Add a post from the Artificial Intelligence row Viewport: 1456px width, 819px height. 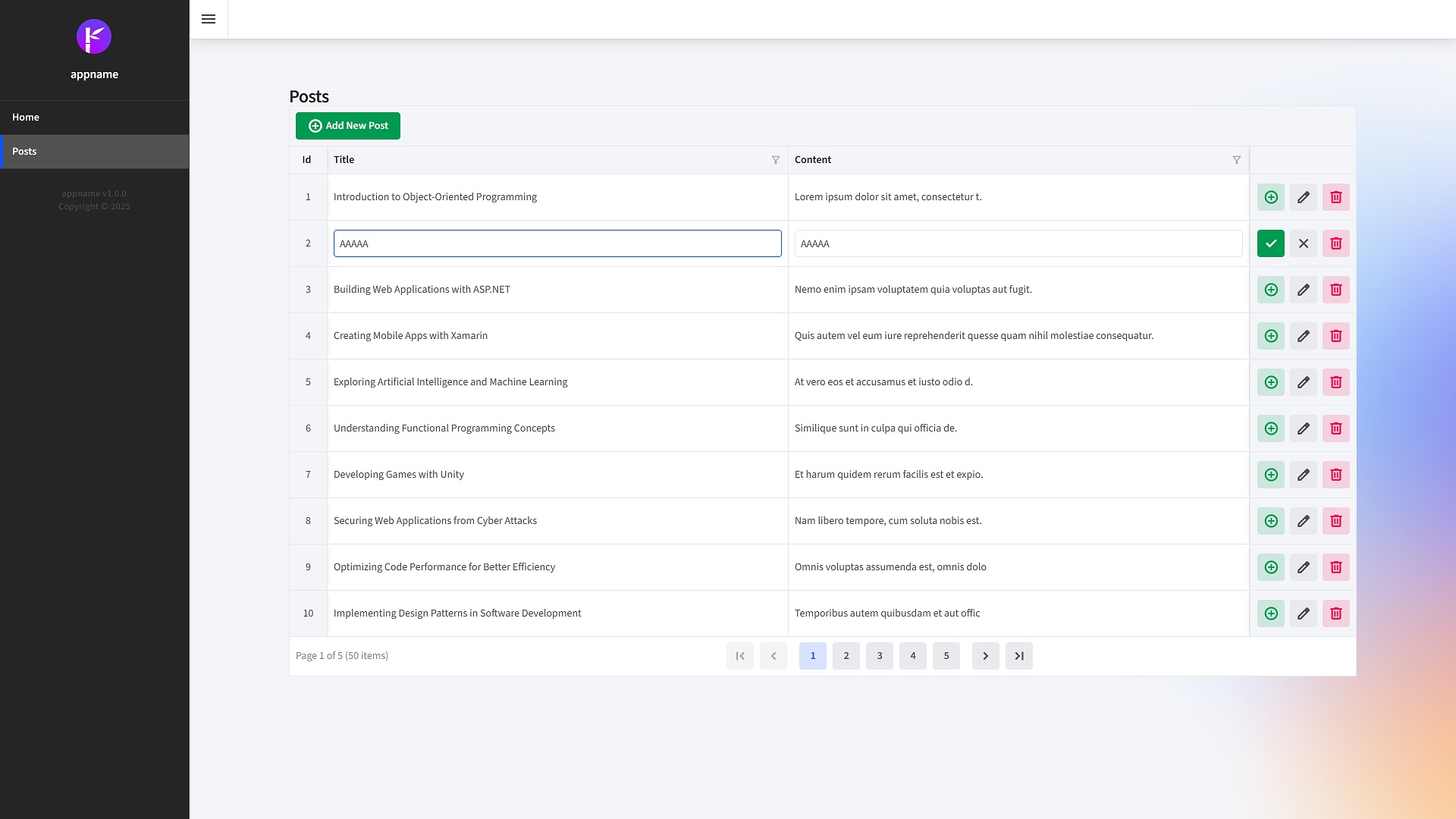(x=1271, y=382)
